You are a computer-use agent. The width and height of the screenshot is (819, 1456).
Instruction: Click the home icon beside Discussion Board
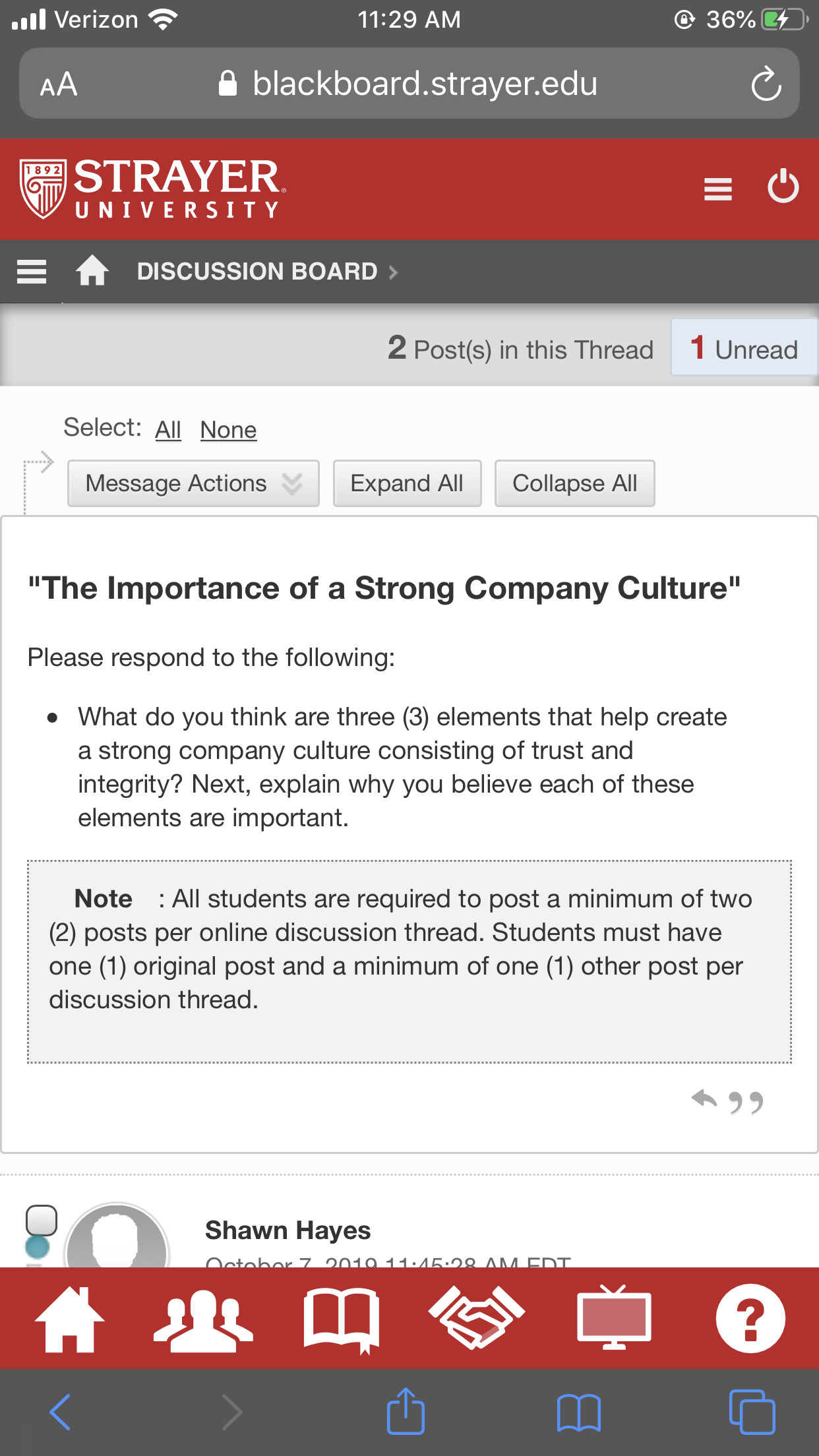[x=92, y=270]
